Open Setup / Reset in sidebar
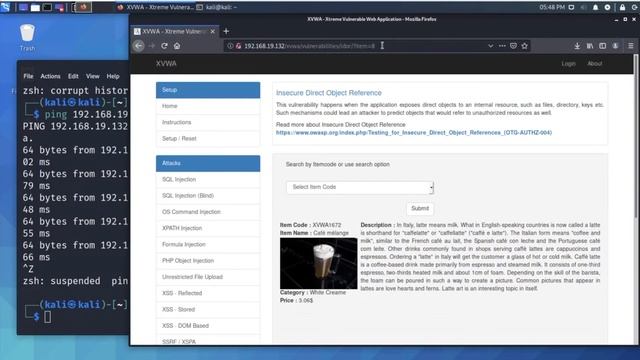 [208, 139]
